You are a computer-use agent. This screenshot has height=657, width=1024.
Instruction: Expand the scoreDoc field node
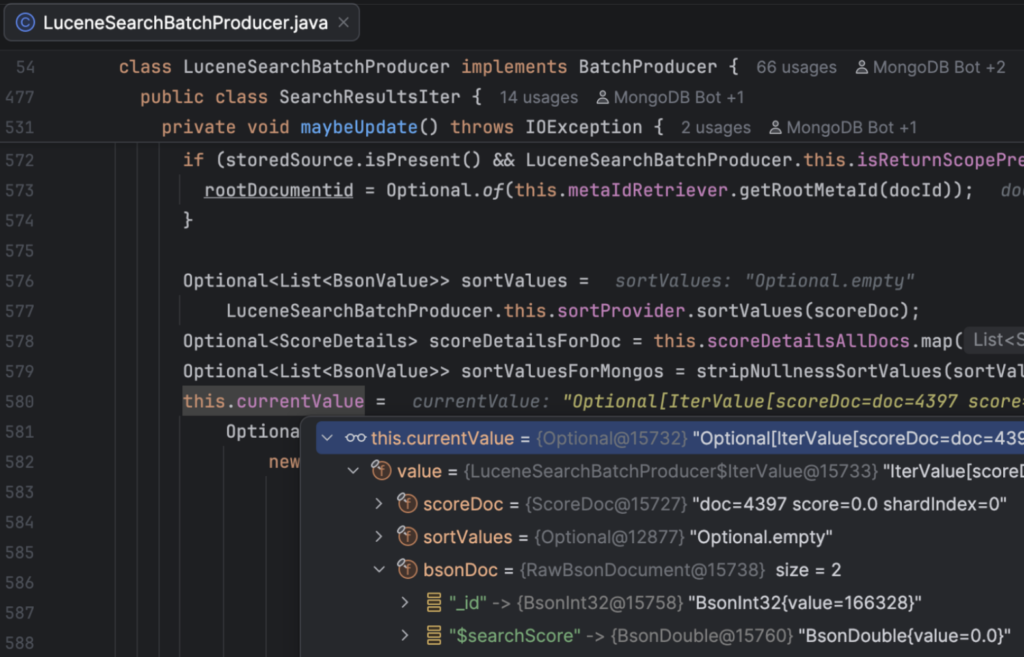pyautogui.click(x=379, y=504)
